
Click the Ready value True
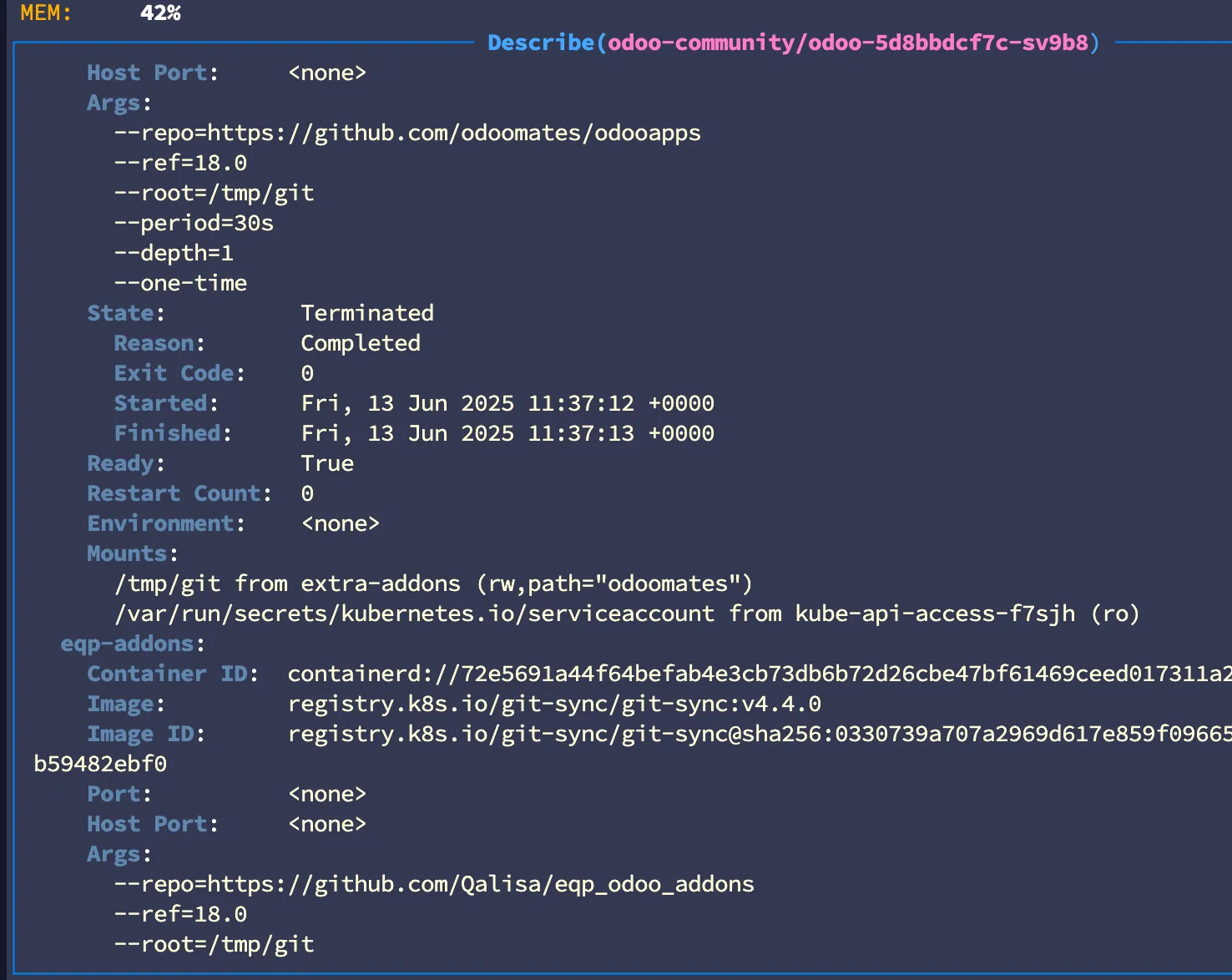coord(327,463)
